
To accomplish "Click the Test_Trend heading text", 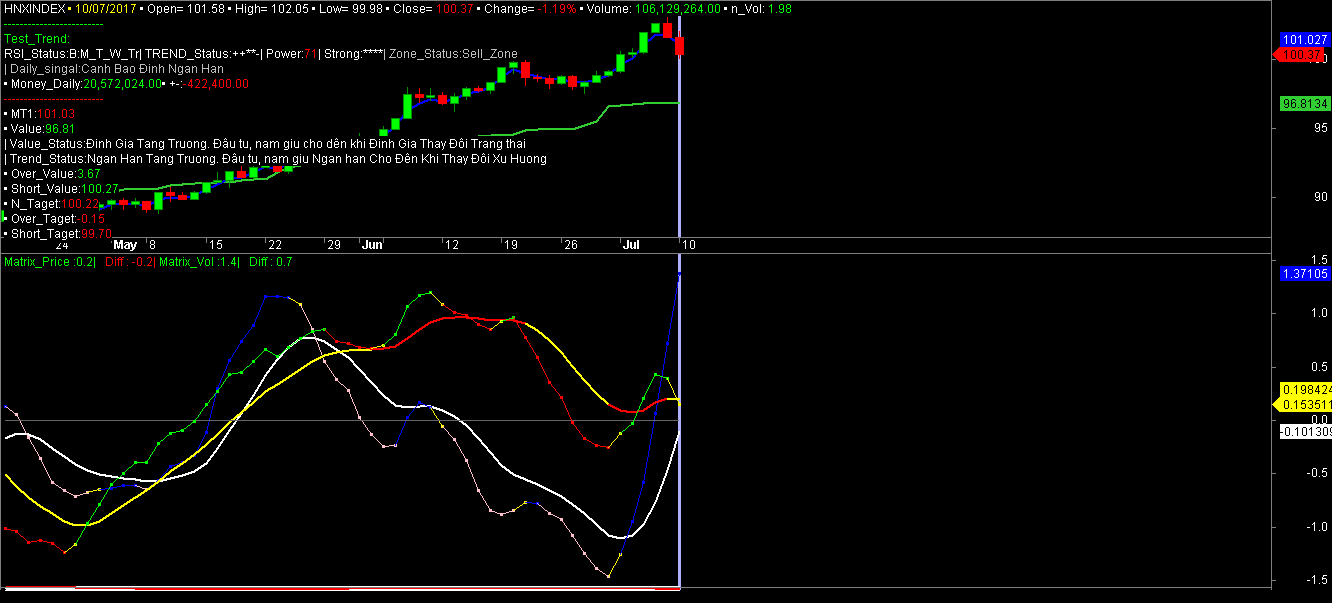I will point(37,39).
